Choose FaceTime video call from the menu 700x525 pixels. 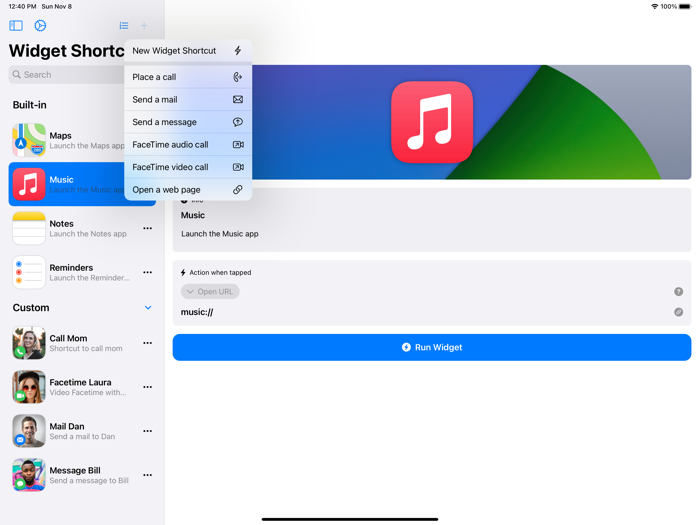click(188, 167)
